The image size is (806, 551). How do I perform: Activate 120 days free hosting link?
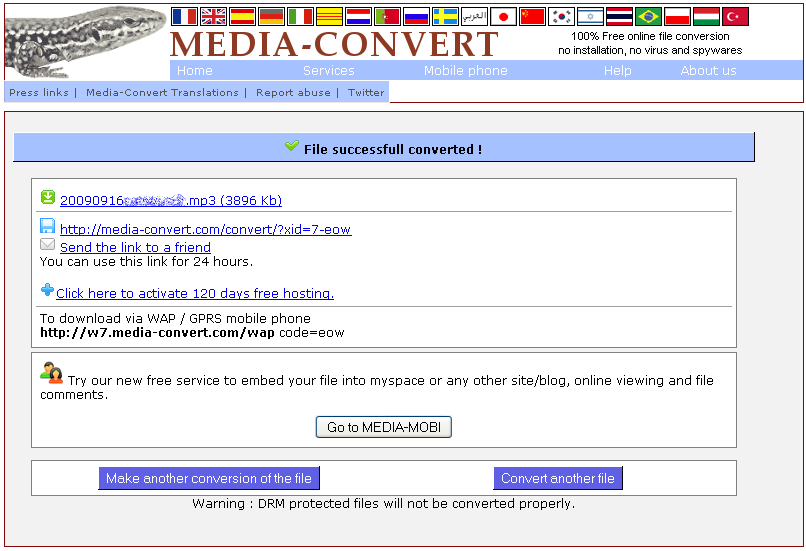[195, 293]
